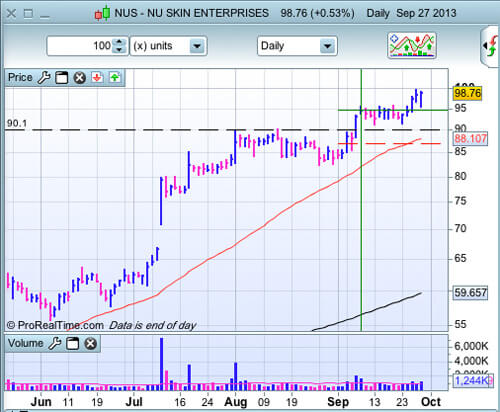This screenshot has height=412, width=500.
Task: Click the Price panel window icon
Action: 62,78
